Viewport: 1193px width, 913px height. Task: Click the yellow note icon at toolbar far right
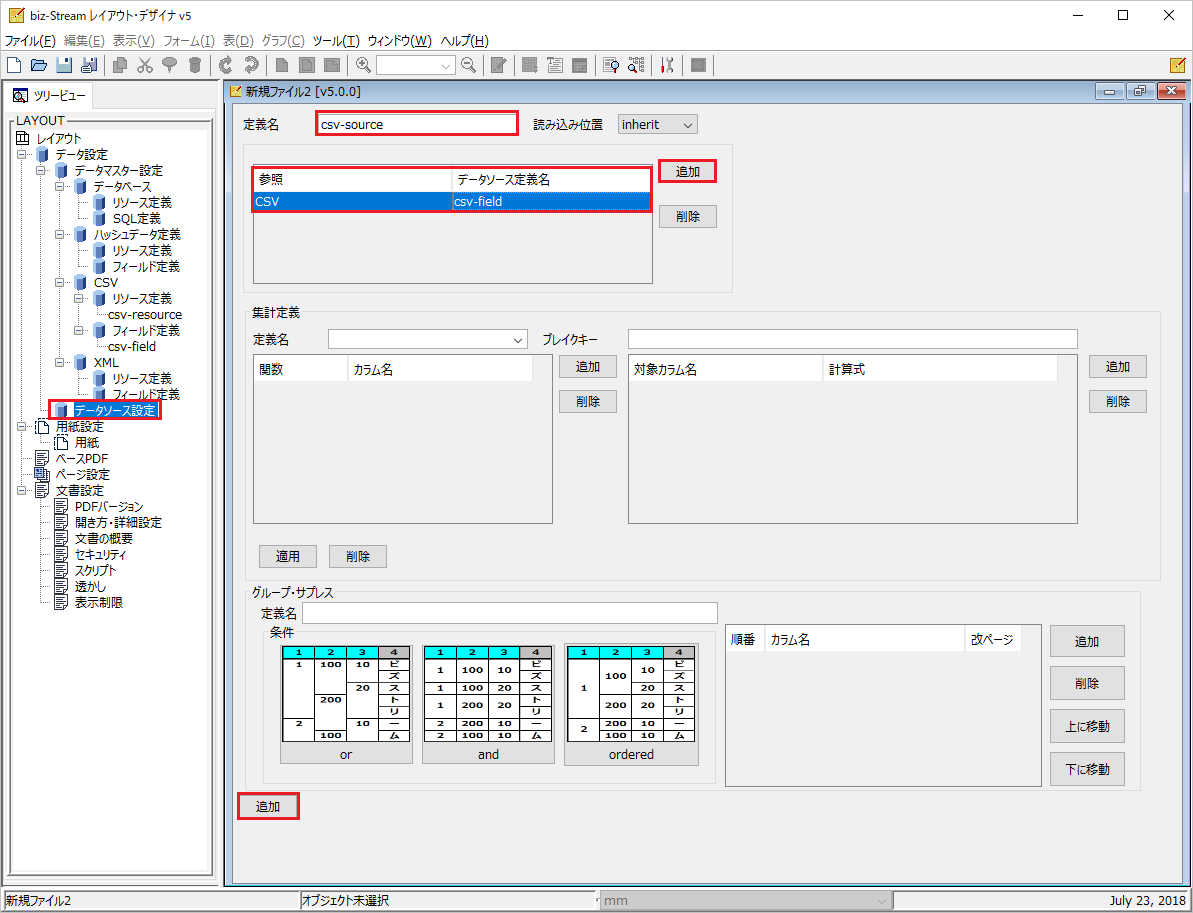pyautogui.click(x=1177, y=65)
